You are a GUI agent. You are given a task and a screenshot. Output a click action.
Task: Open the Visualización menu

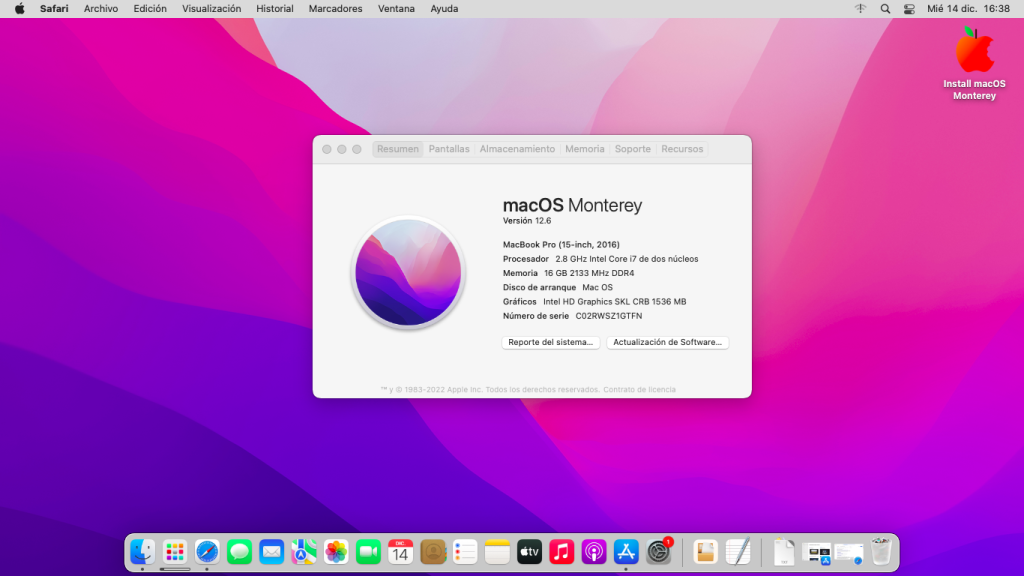(211, 8)
